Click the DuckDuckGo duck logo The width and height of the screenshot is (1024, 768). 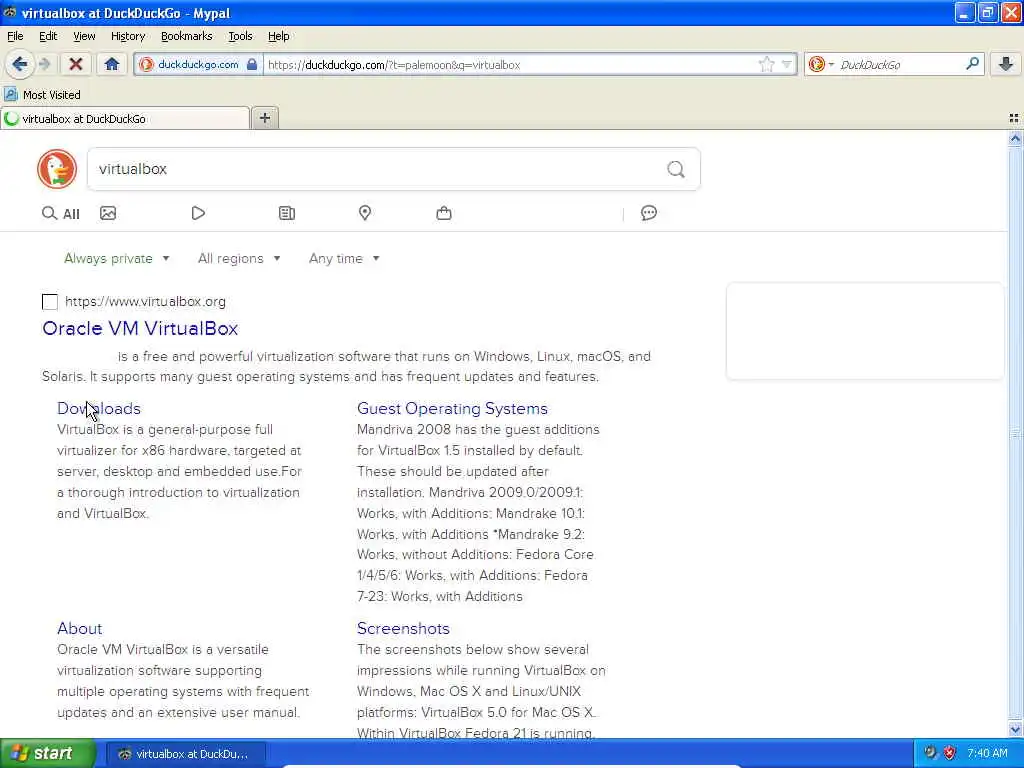57,169
